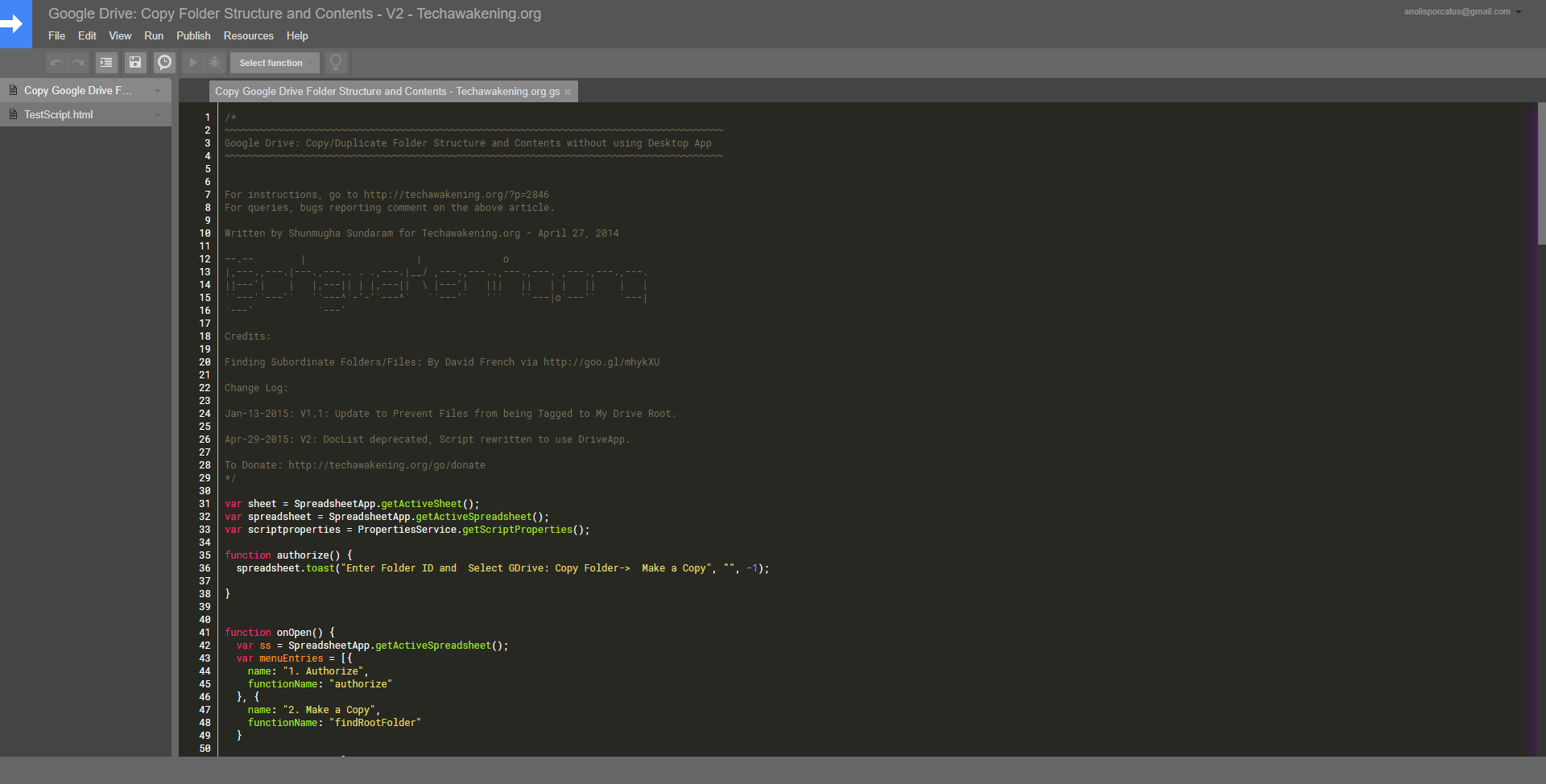Click the indentation/format code icon

coord(106,62)
